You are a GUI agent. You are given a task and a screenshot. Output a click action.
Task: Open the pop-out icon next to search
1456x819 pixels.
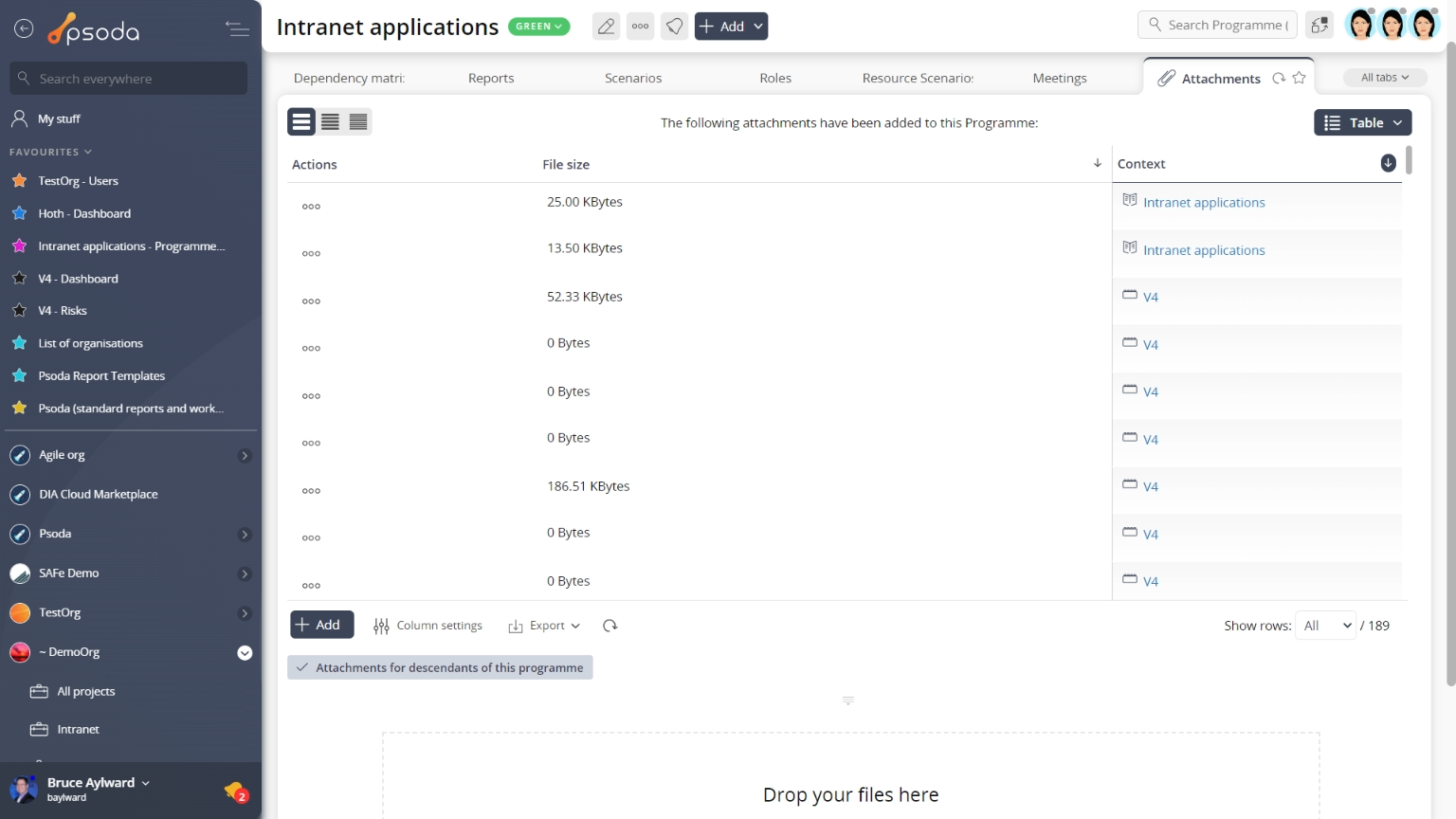coord(1319,26)
